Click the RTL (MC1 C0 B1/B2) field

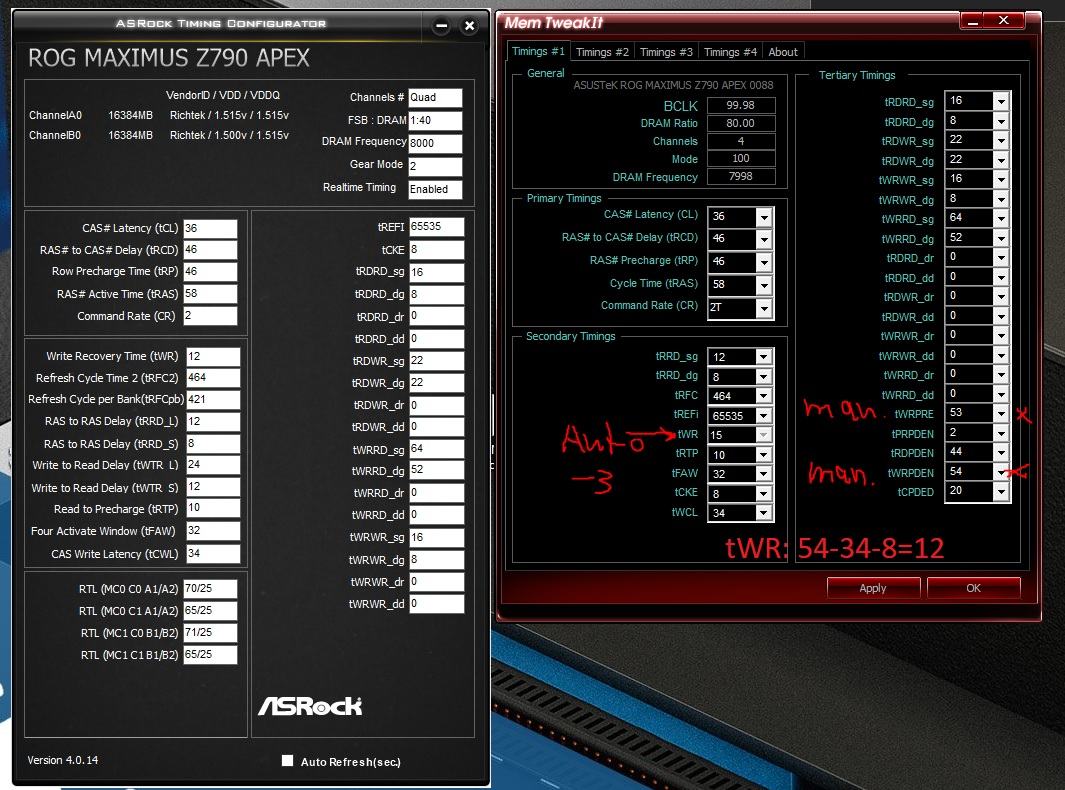coord(210,632)
